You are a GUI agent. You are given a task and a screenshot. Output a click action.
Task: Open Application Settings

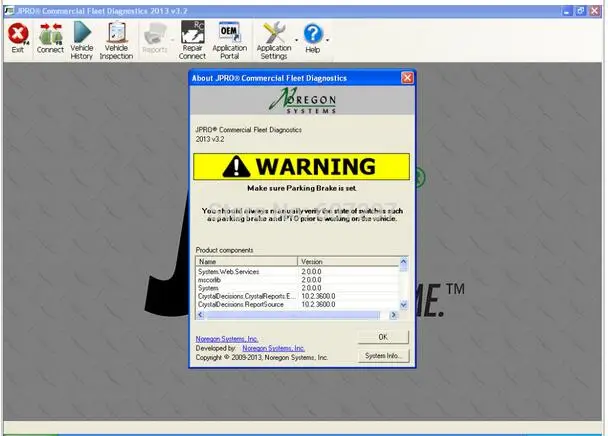point(274,40)
